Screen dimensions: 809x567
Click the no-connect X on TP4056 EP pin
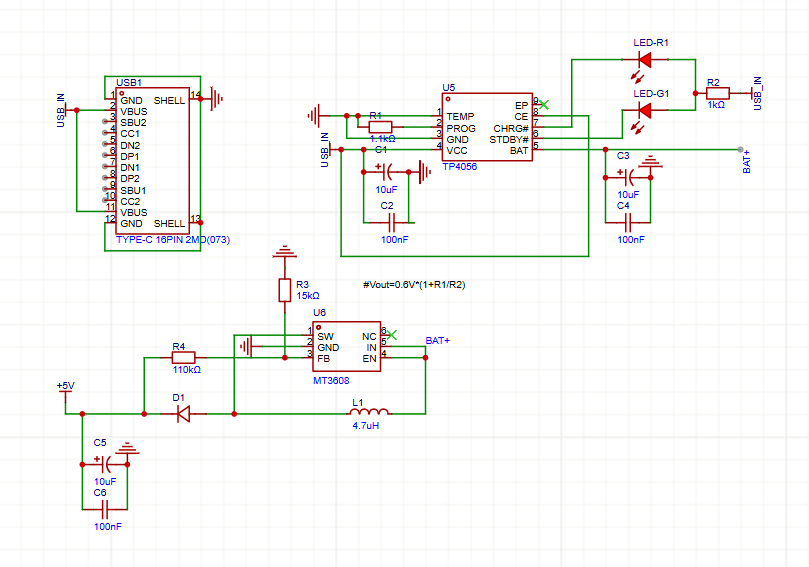click(x=544, y=104)
